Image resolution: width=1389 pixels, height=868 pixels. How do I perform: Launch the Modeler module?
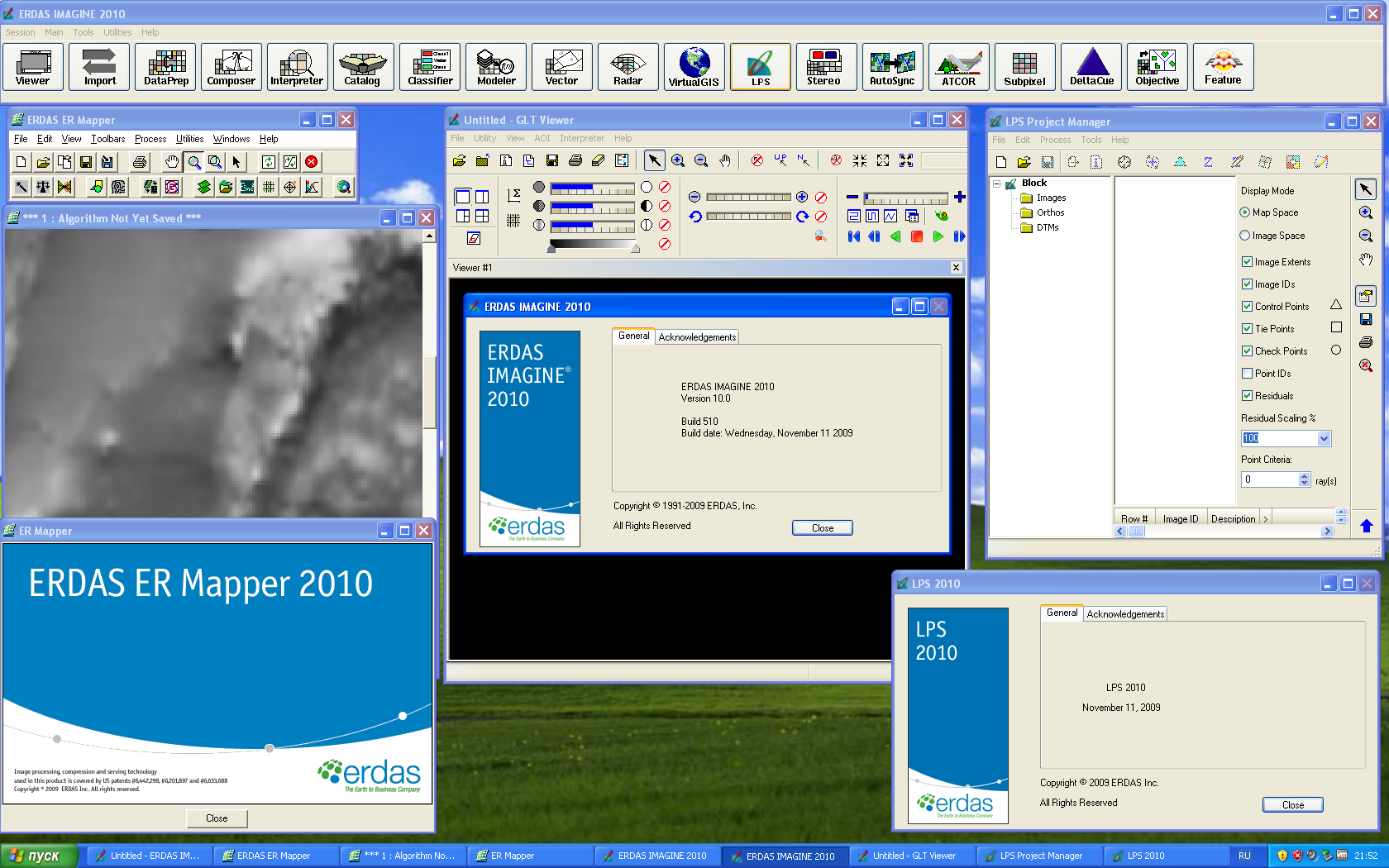496,66
